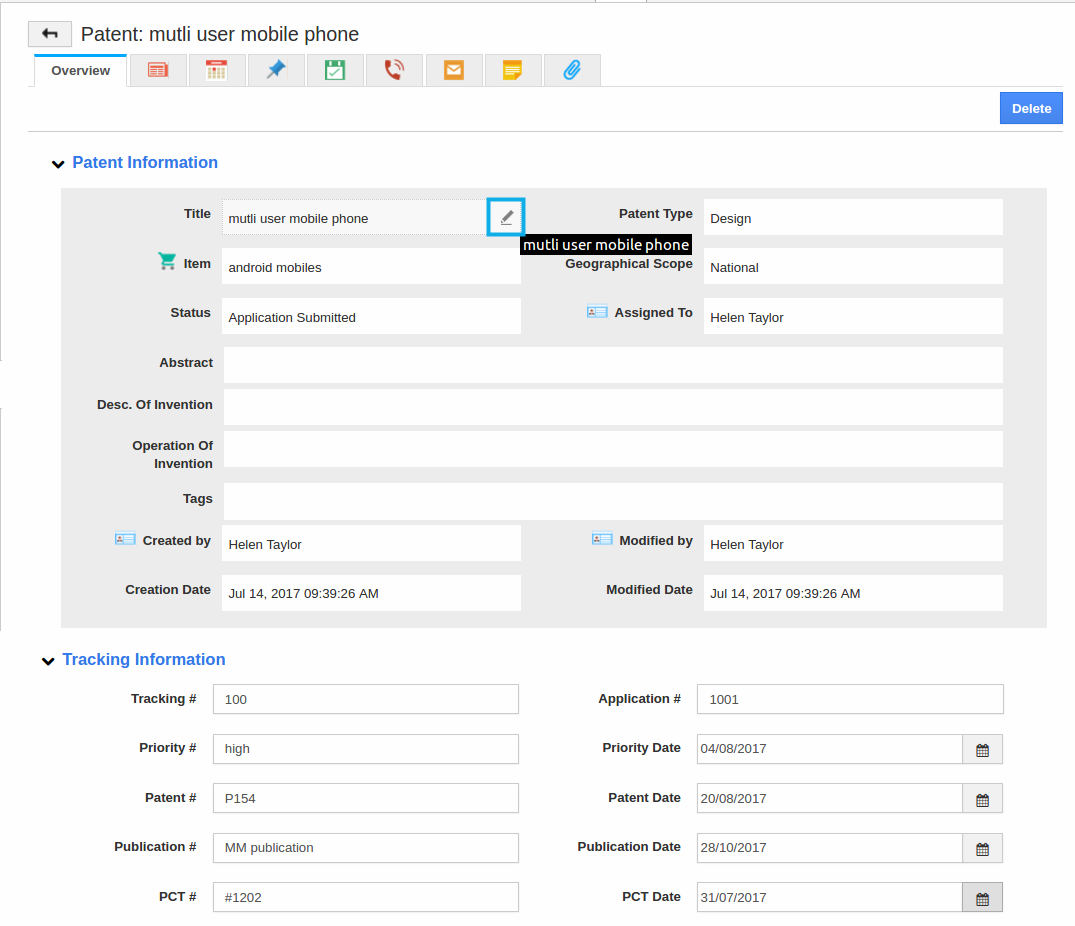Open the Priority Date calendar picker

pos(982,749)
